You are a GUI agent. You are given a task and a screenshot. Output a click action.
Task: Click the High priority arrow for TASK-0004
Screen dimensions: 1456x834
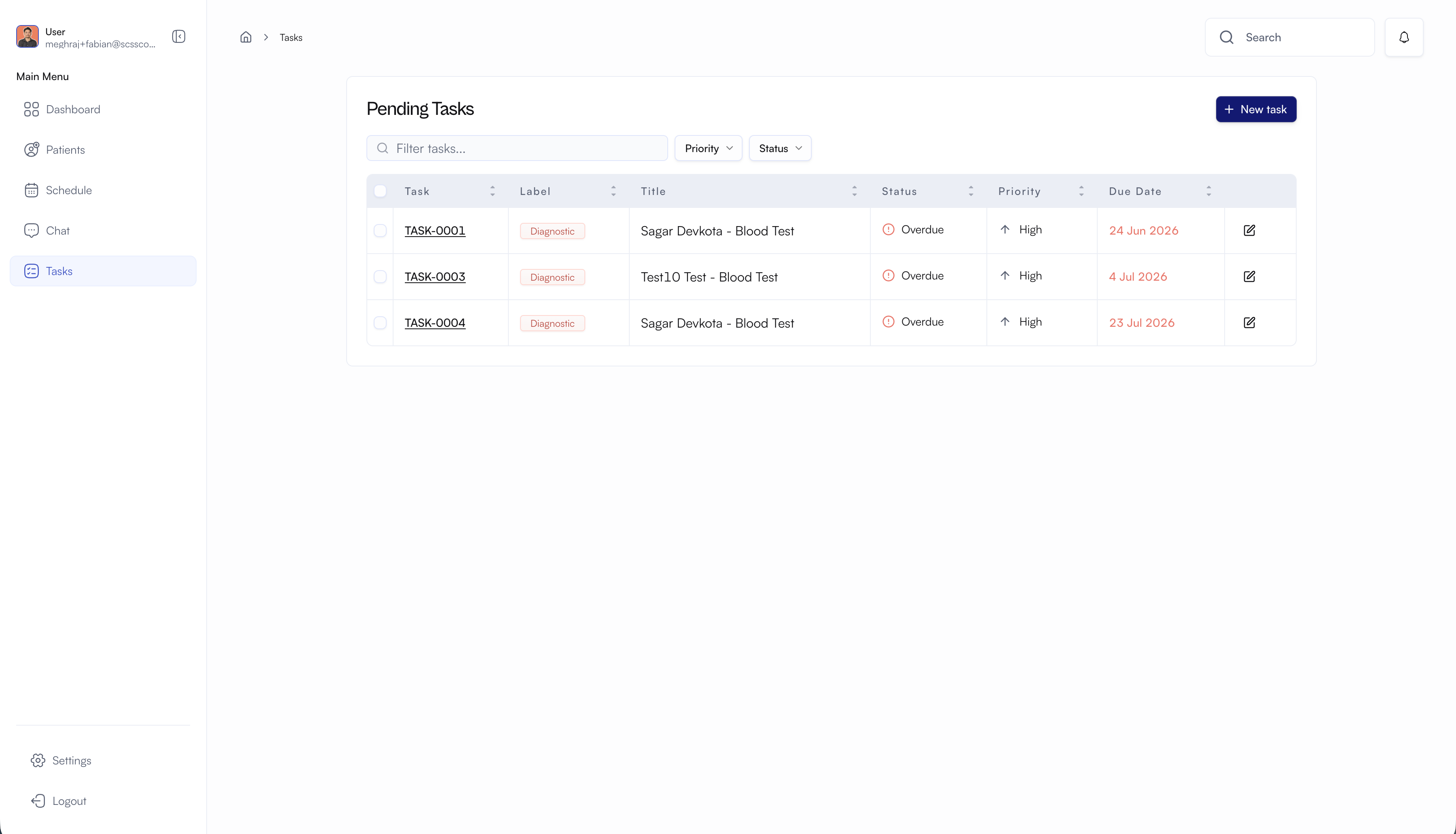click(x=1005, y=322)
